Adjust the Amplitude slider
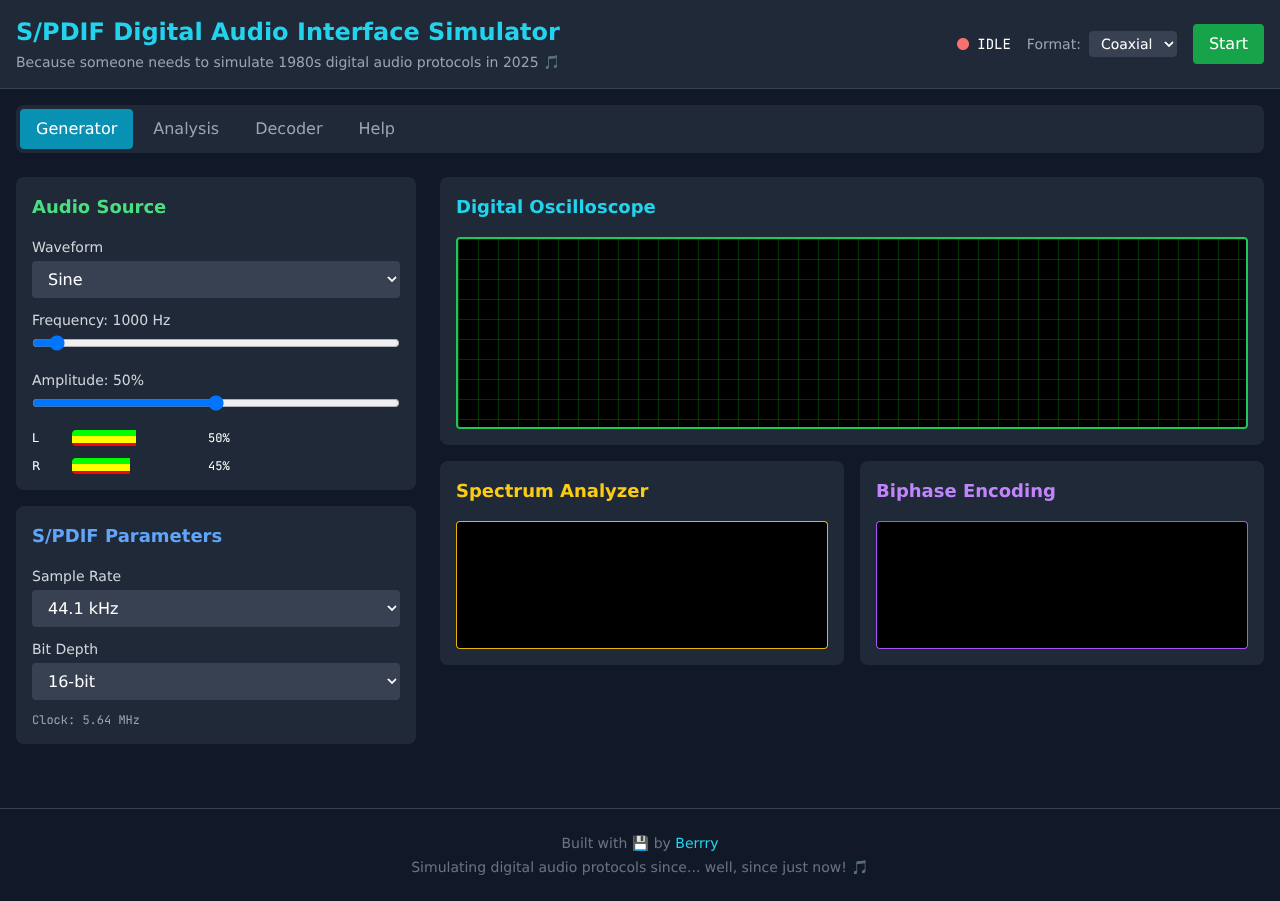 pos(216,403)
